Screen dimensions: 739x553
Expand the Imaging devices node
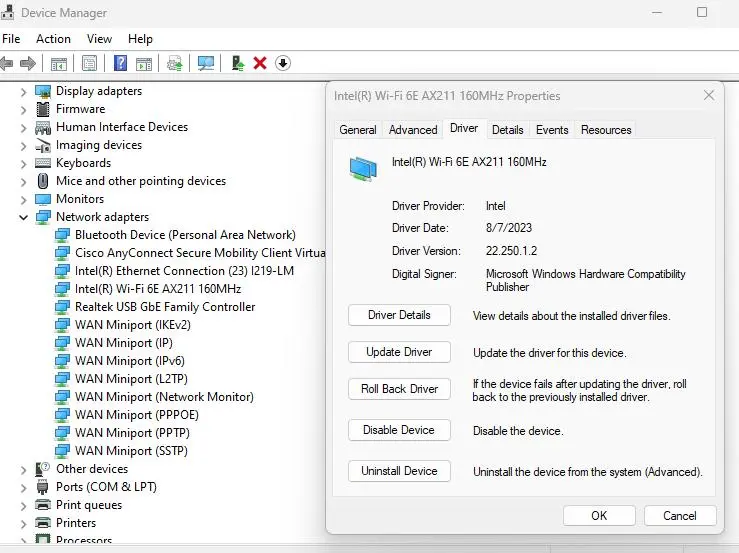pos(24,146)
